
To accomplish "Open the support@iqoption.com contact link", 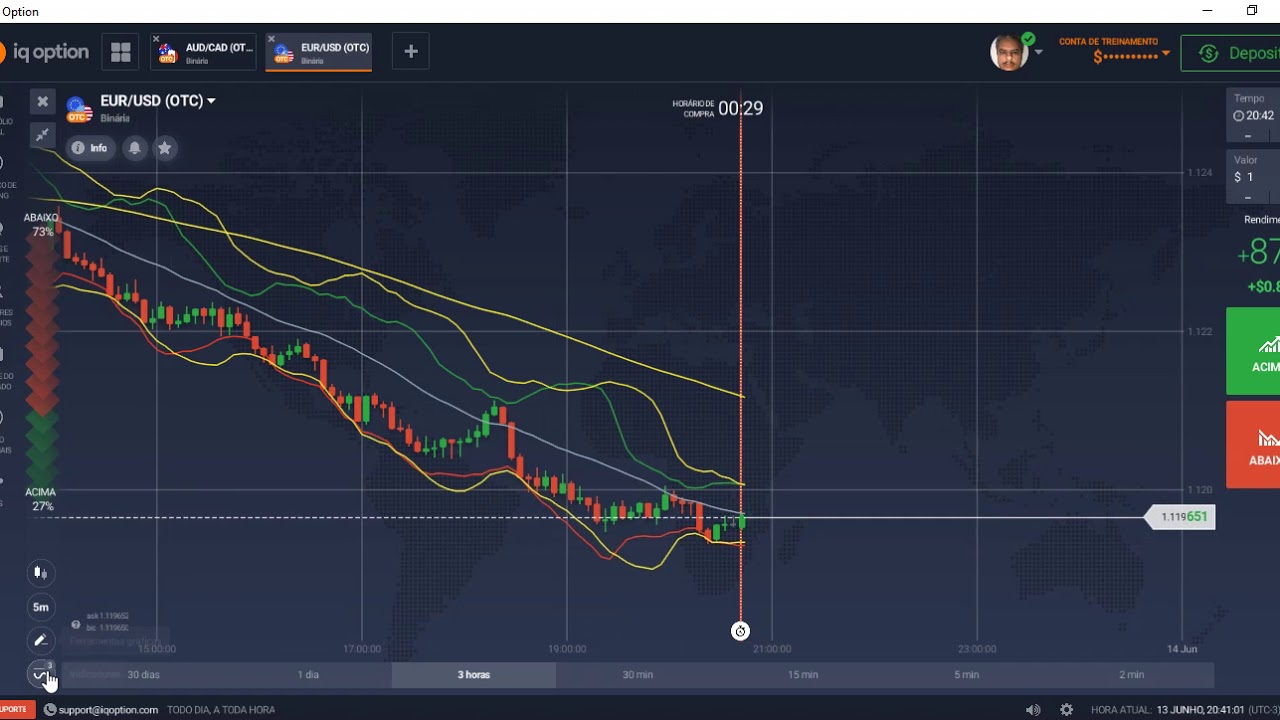I will point(101,710).
